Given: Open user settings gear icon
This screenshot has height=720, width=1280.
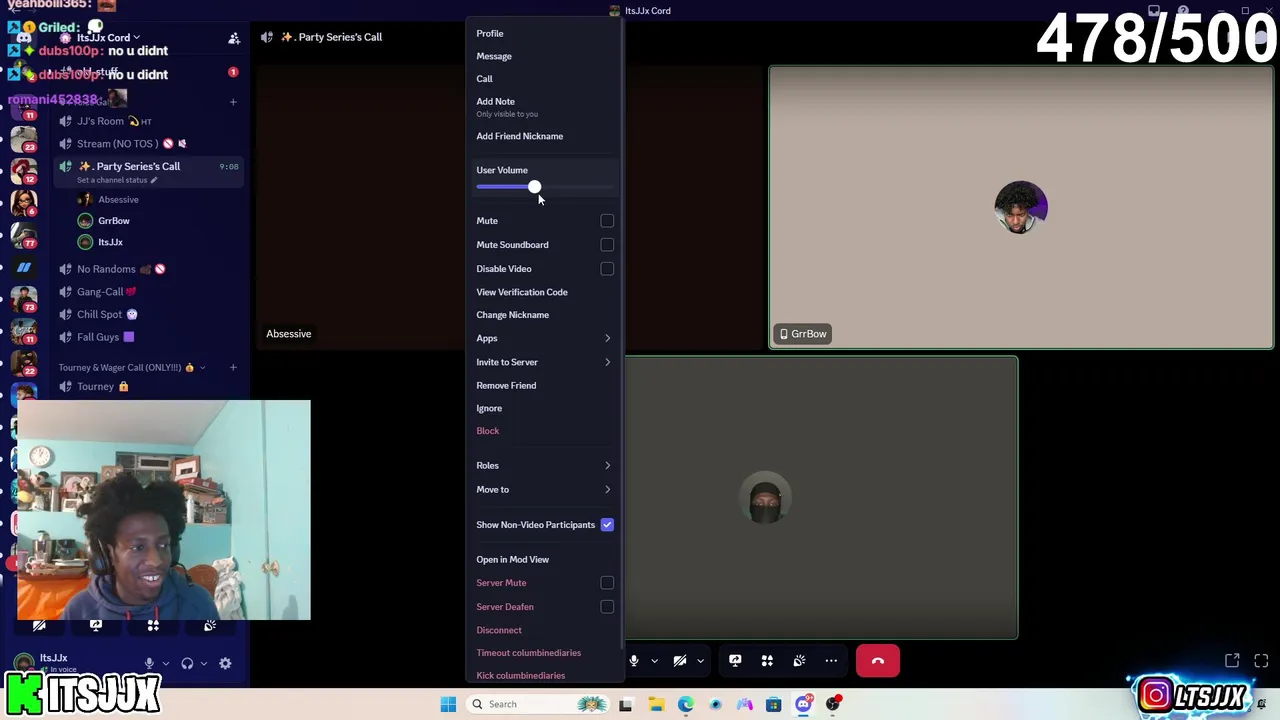Looking at the screenshot, I should [x=225, y=663].
